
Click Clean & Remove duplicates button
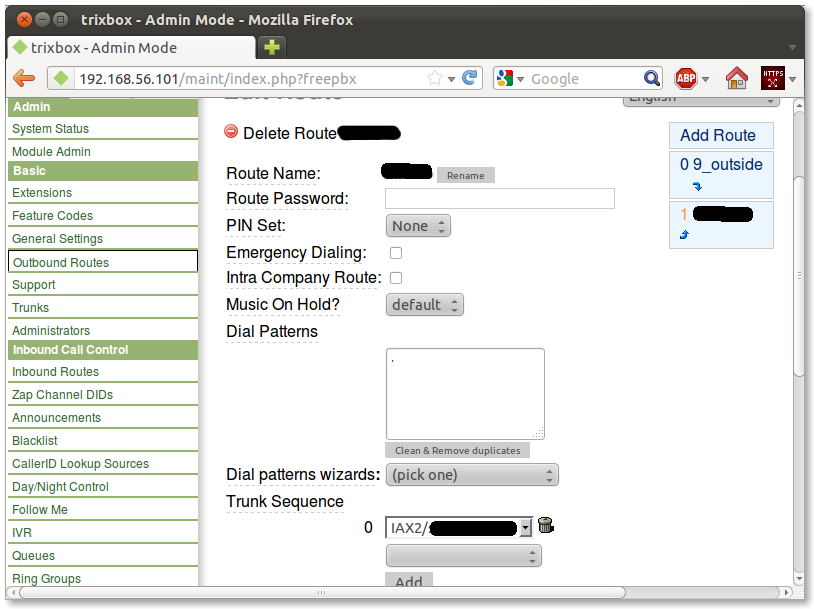coord(457,451)
